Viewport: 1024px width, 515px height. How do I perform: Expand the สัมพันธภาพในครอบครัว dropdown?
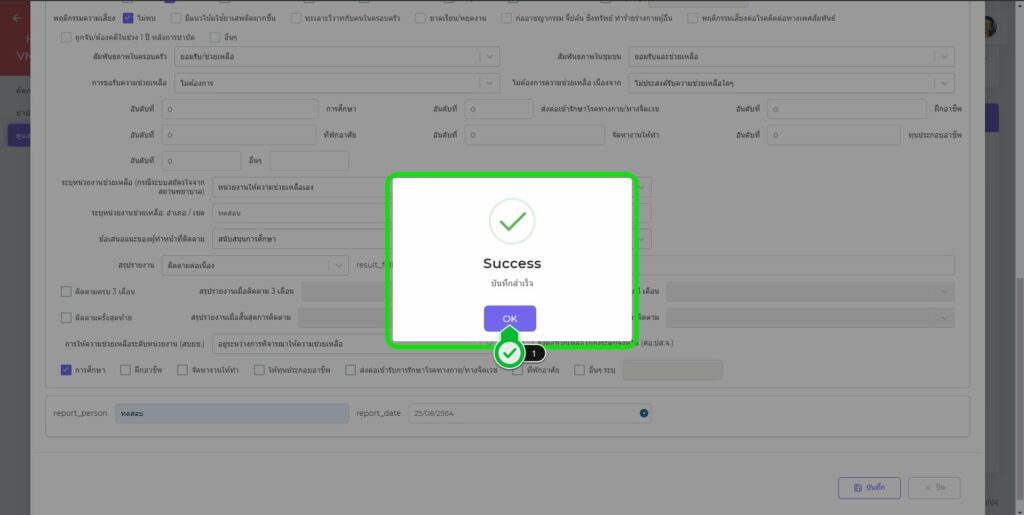[489, 57]
